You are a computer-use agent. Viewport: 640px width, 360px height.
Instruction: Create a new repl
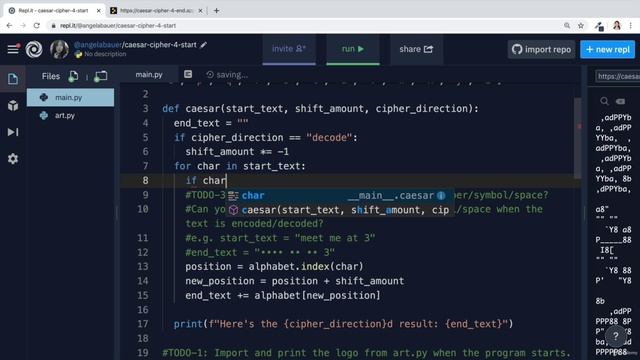[x=607, y=49]
